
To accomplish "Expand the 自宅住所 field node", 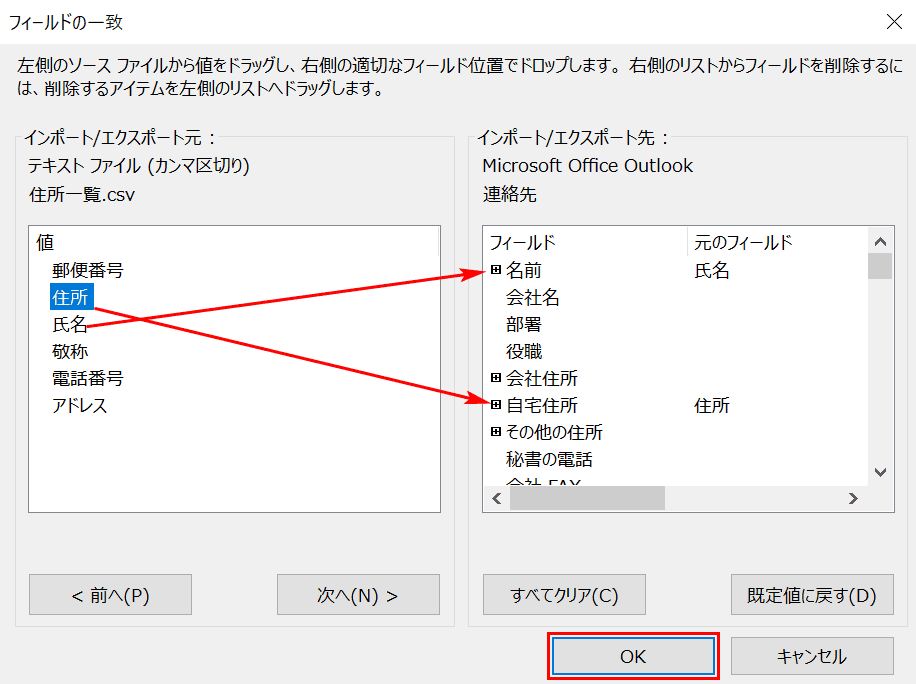I will [496, 404].
